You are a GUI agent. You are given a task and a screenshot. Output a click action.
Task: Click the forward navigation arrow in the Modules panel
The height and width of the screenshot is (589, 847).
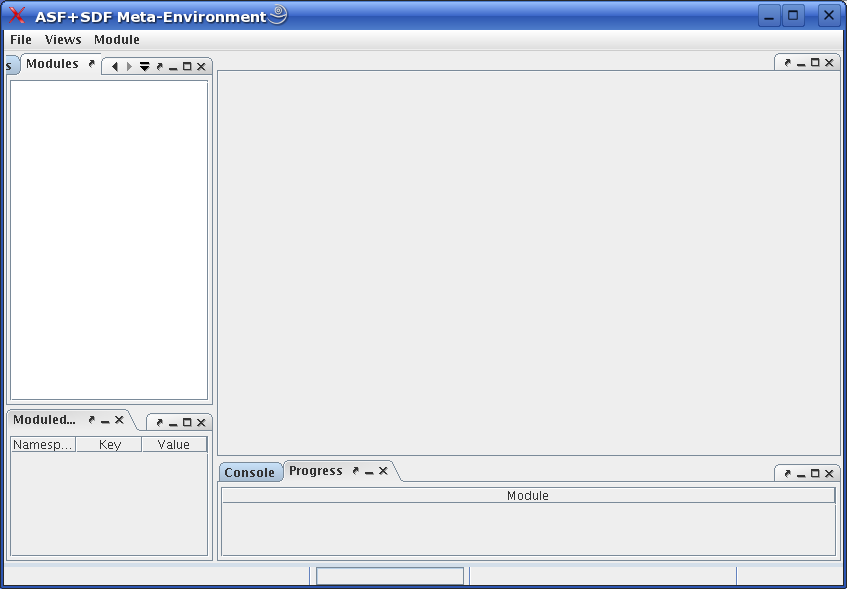[x=129, y=66]
